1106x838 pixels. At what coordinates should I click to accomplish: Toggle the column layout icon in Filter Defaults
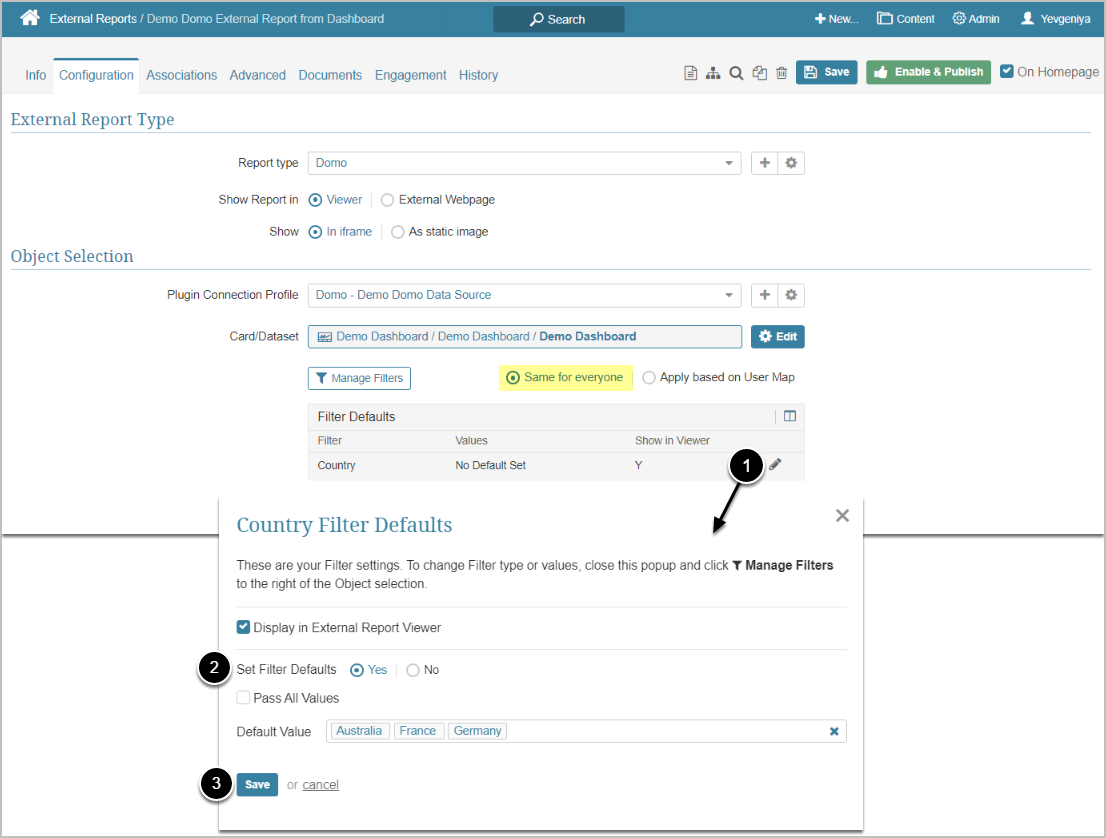[x=790, y=416]
